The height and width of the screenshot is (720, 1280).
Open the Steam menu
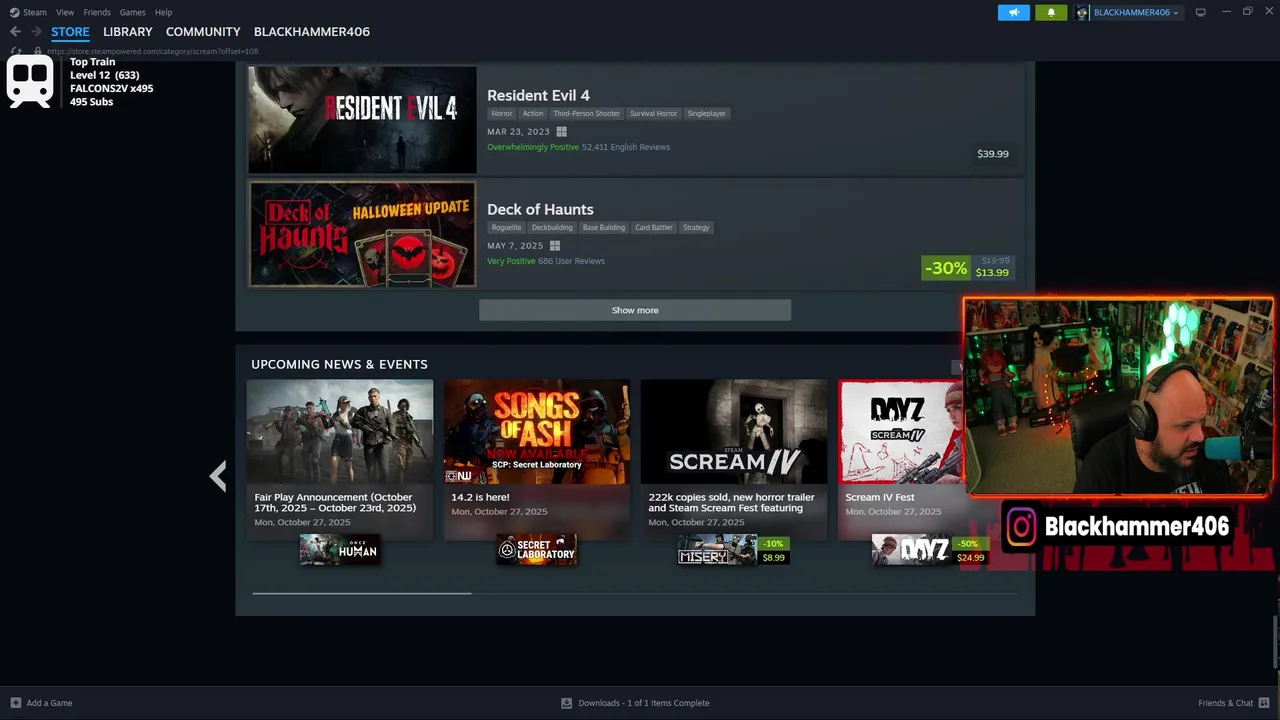click(35, 12)
